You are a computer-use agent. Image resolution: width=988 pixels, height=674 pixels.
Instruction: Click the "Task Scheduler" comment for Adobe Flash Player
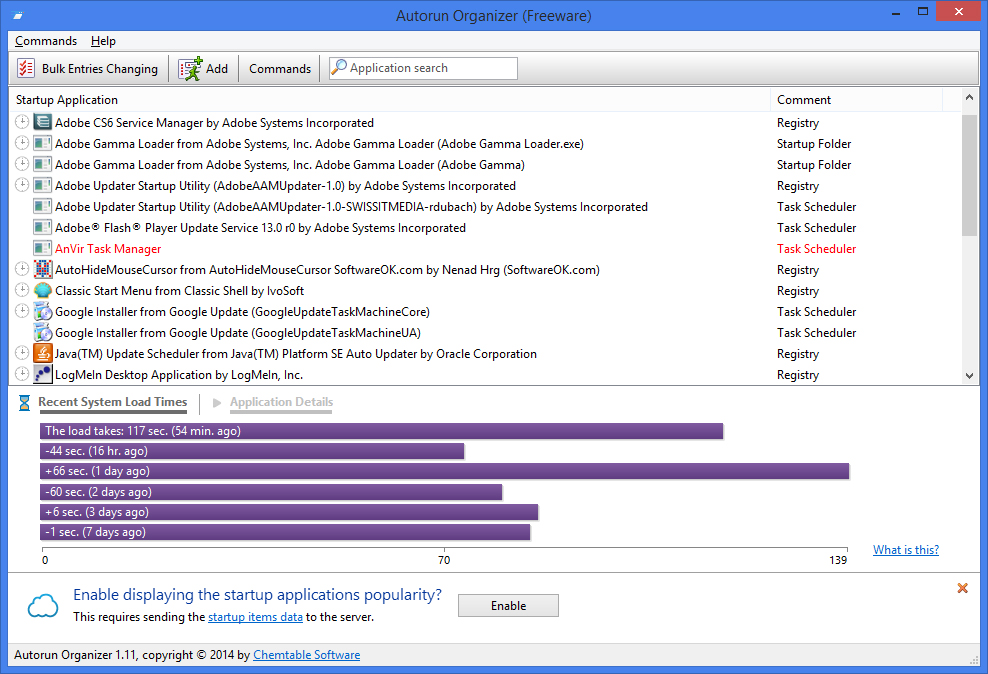coord(817,227)
